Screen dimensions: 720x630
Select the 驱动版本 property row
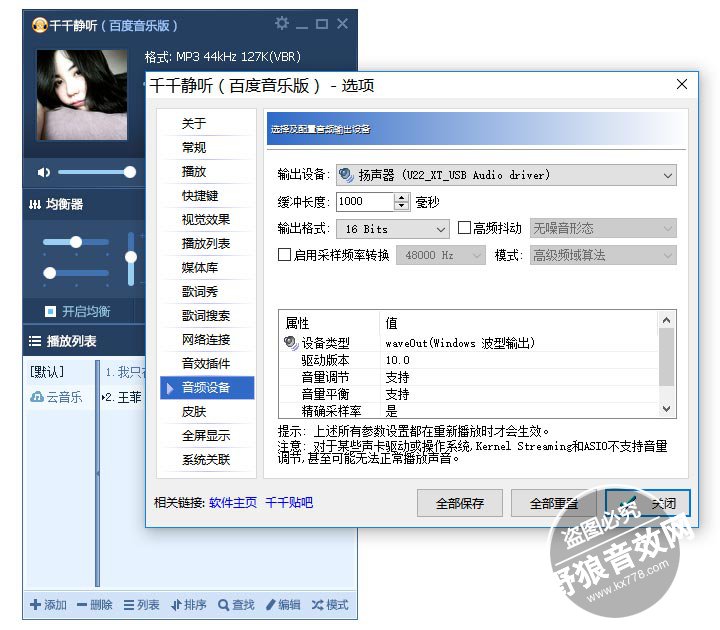pos(468,360)
